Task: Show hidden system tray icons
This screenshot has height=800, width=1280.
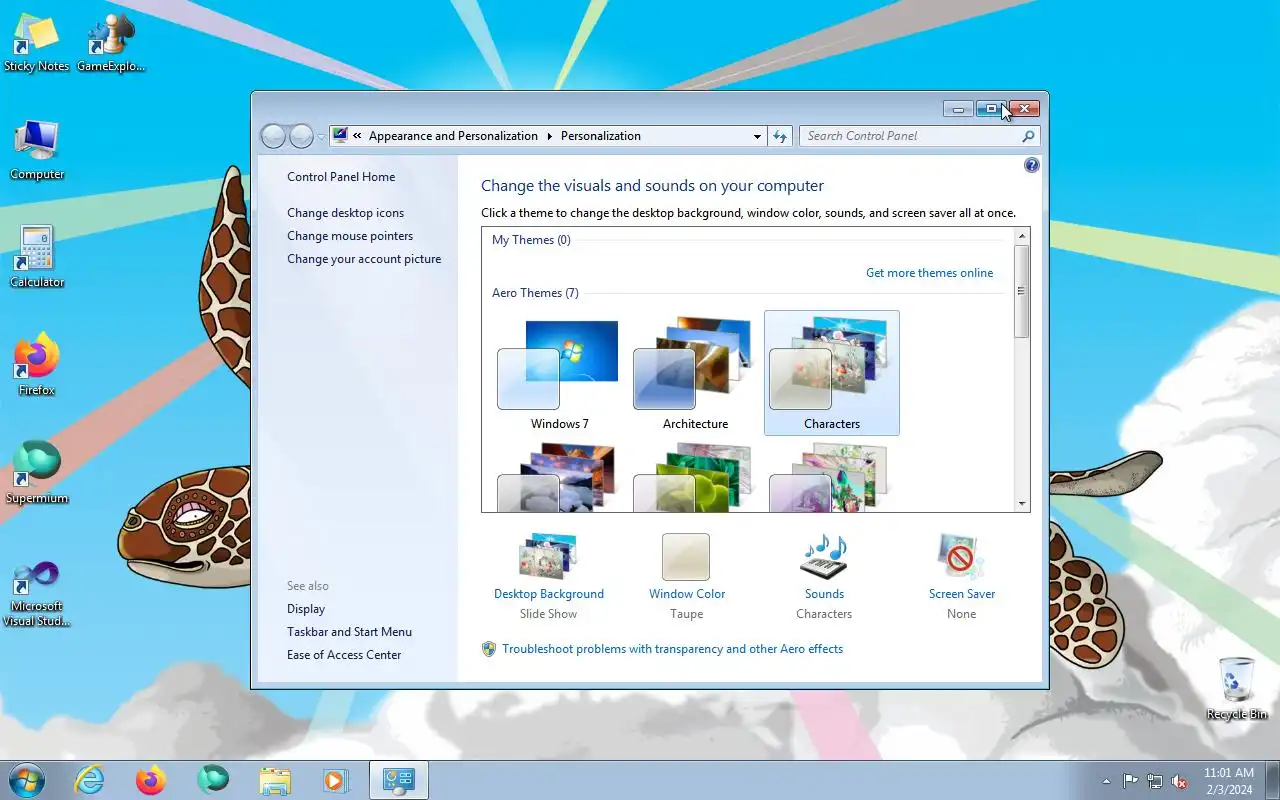Action: [x=1106, y=781]
